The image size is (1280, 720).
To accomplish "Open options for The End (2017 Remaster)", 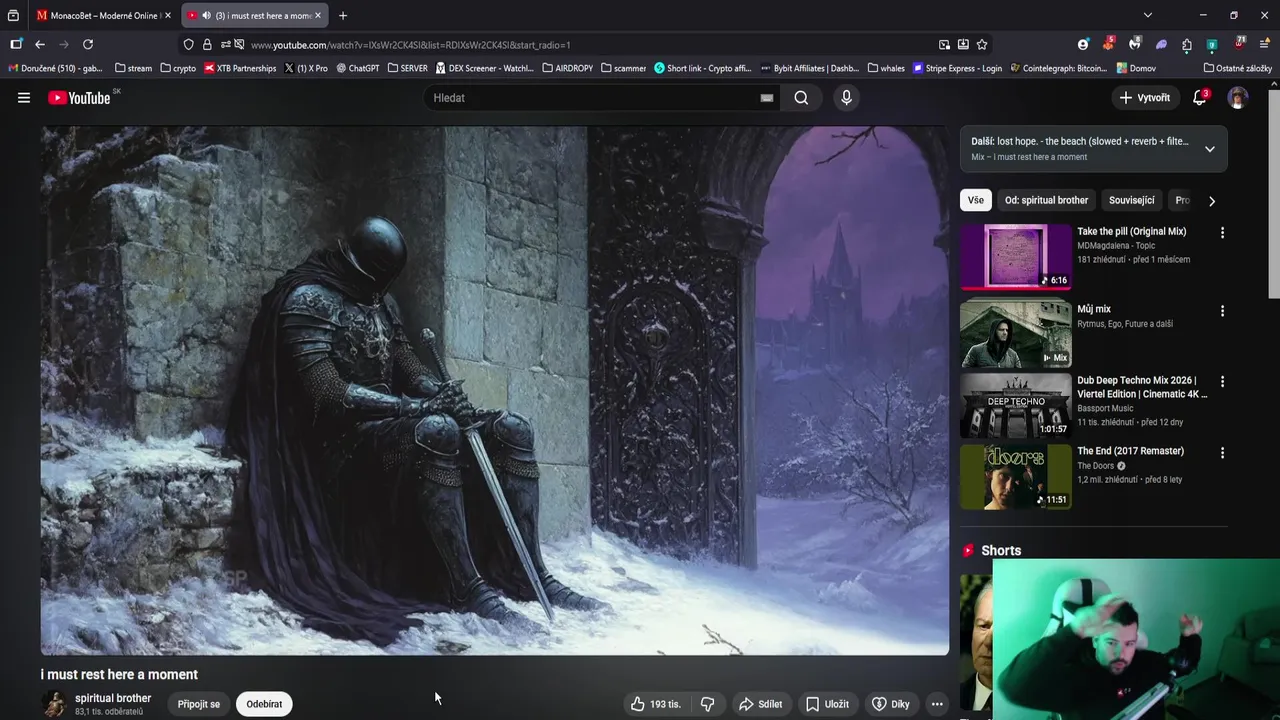I will (x=1222, y=453).
